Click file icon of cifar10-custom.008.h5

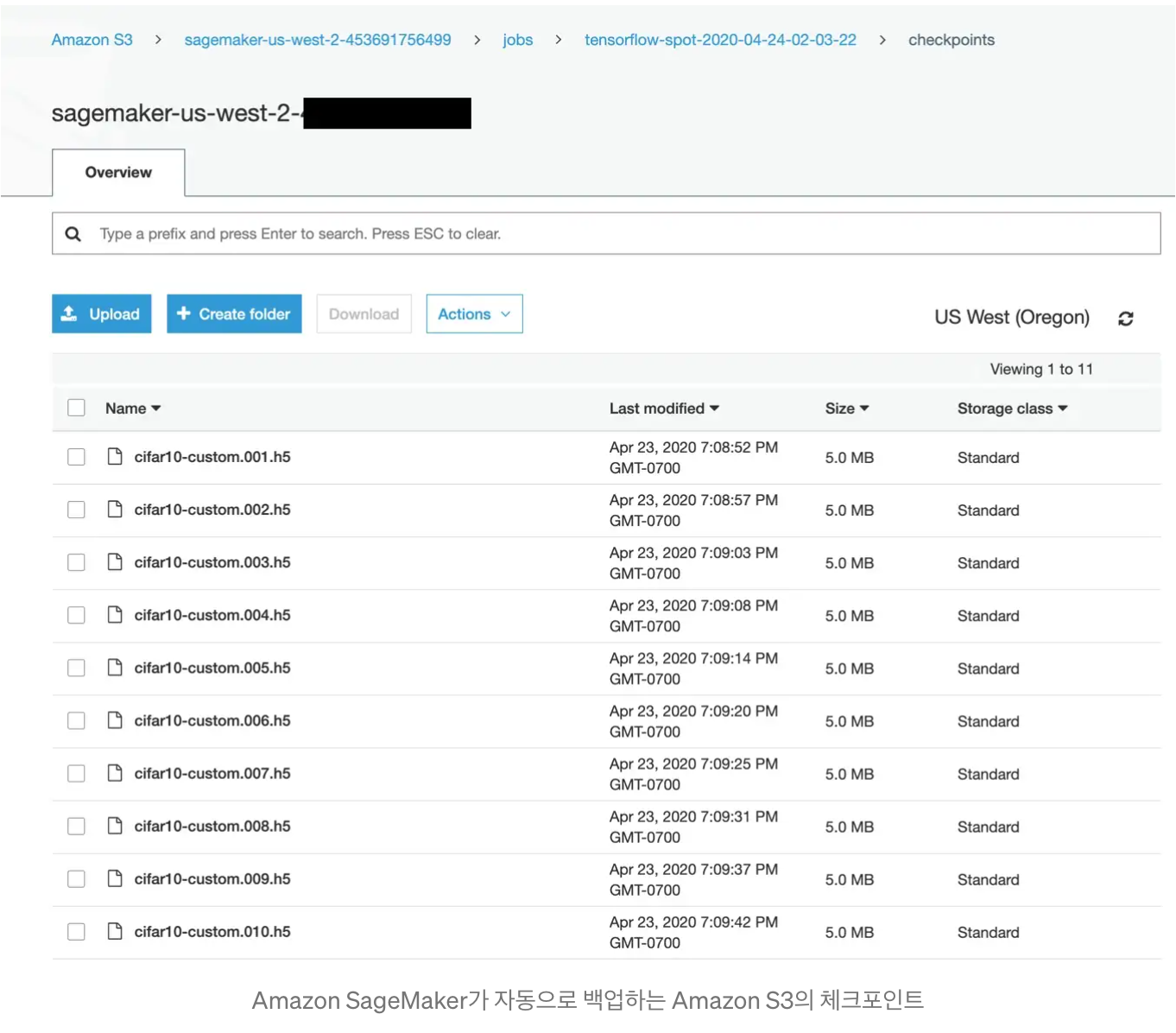(x=115, y=825)
